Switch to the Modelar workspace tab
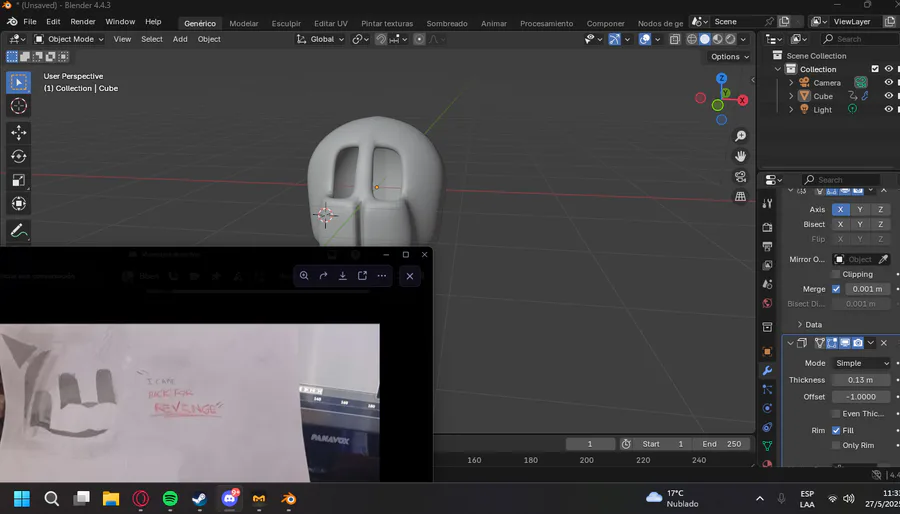The width and height of the screenshot is (900, 514). pos(244,24)
